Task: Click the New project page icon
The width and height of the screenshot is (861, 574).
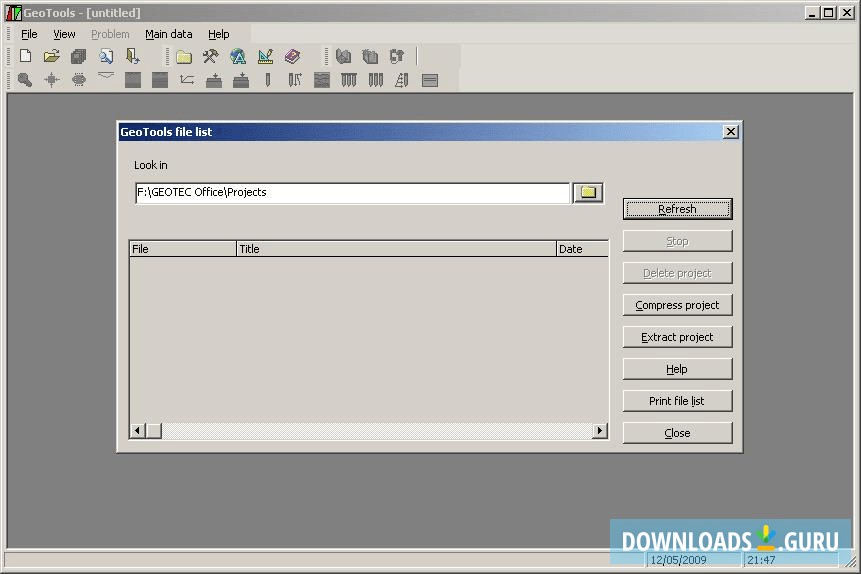Action: tap(25, 55)
